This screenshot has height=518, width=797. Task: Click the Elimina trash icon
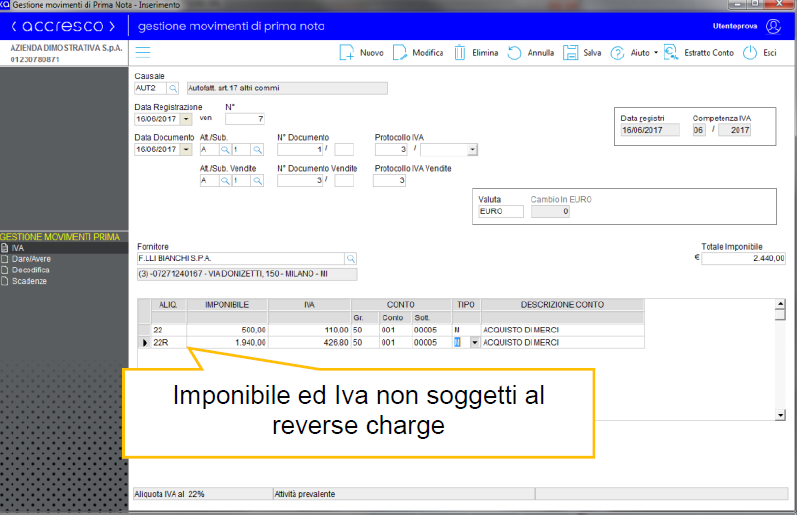click(459, 52)
